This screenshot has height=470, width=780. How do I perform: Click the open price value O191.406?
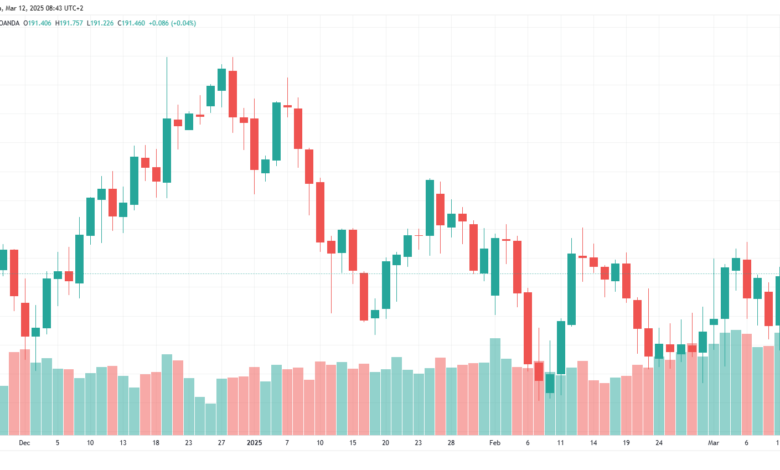click(x=37, y=23)
